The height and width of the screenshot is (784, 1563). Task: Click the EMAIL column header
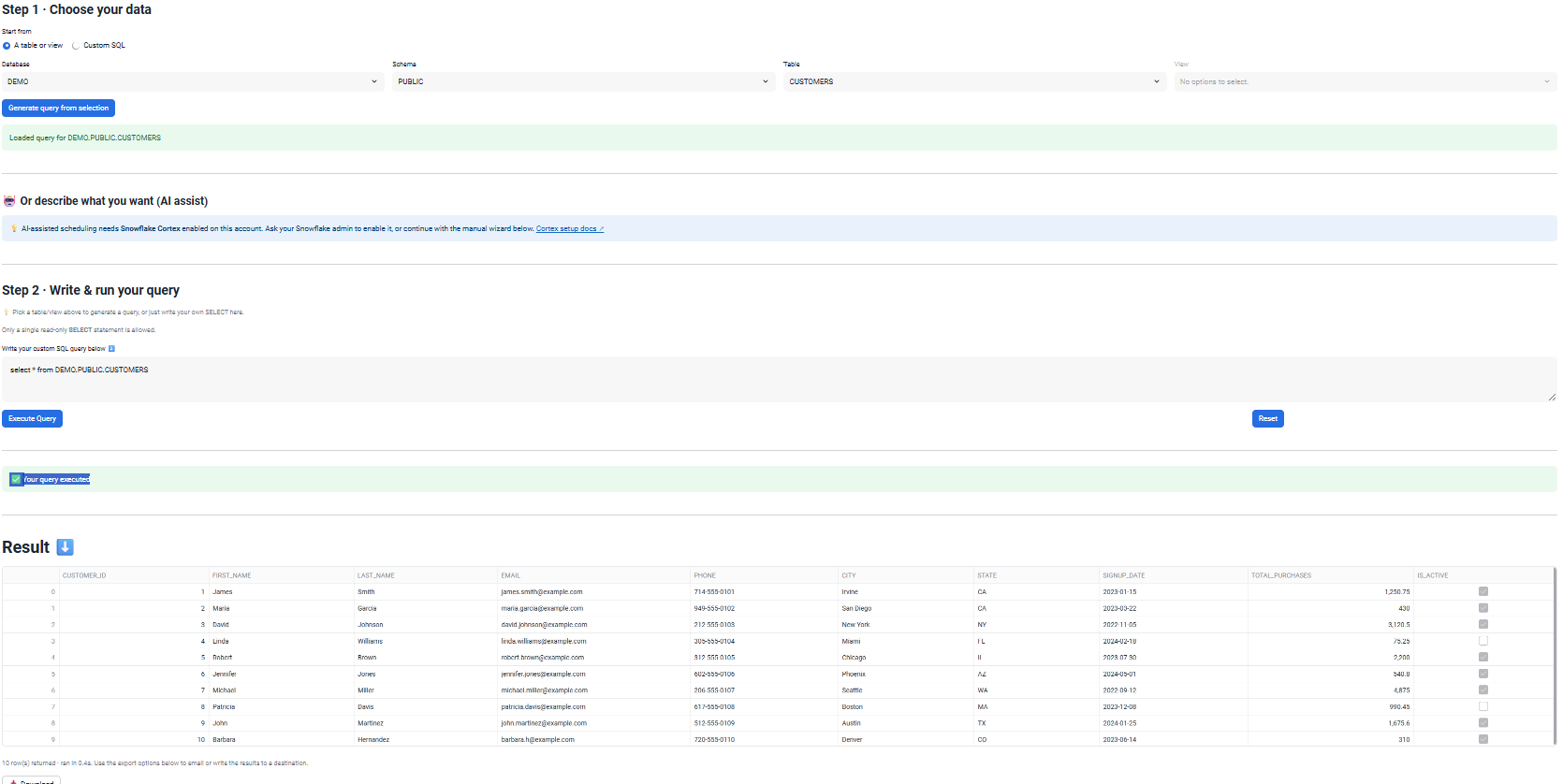(594, 575)
